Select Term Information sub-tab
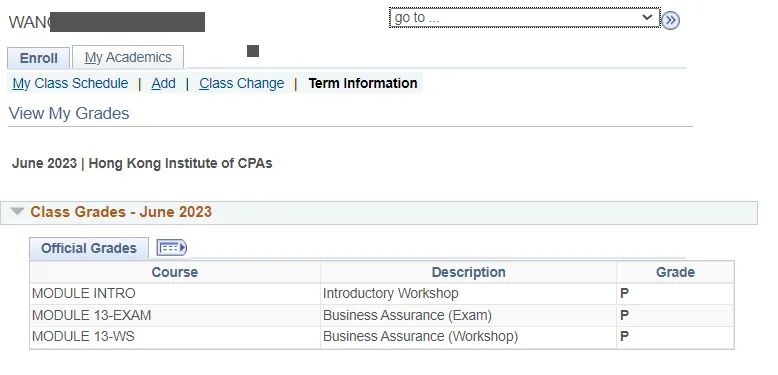Image resolution: width=778 pixels, height=375 pixels. tap(363, 83)
